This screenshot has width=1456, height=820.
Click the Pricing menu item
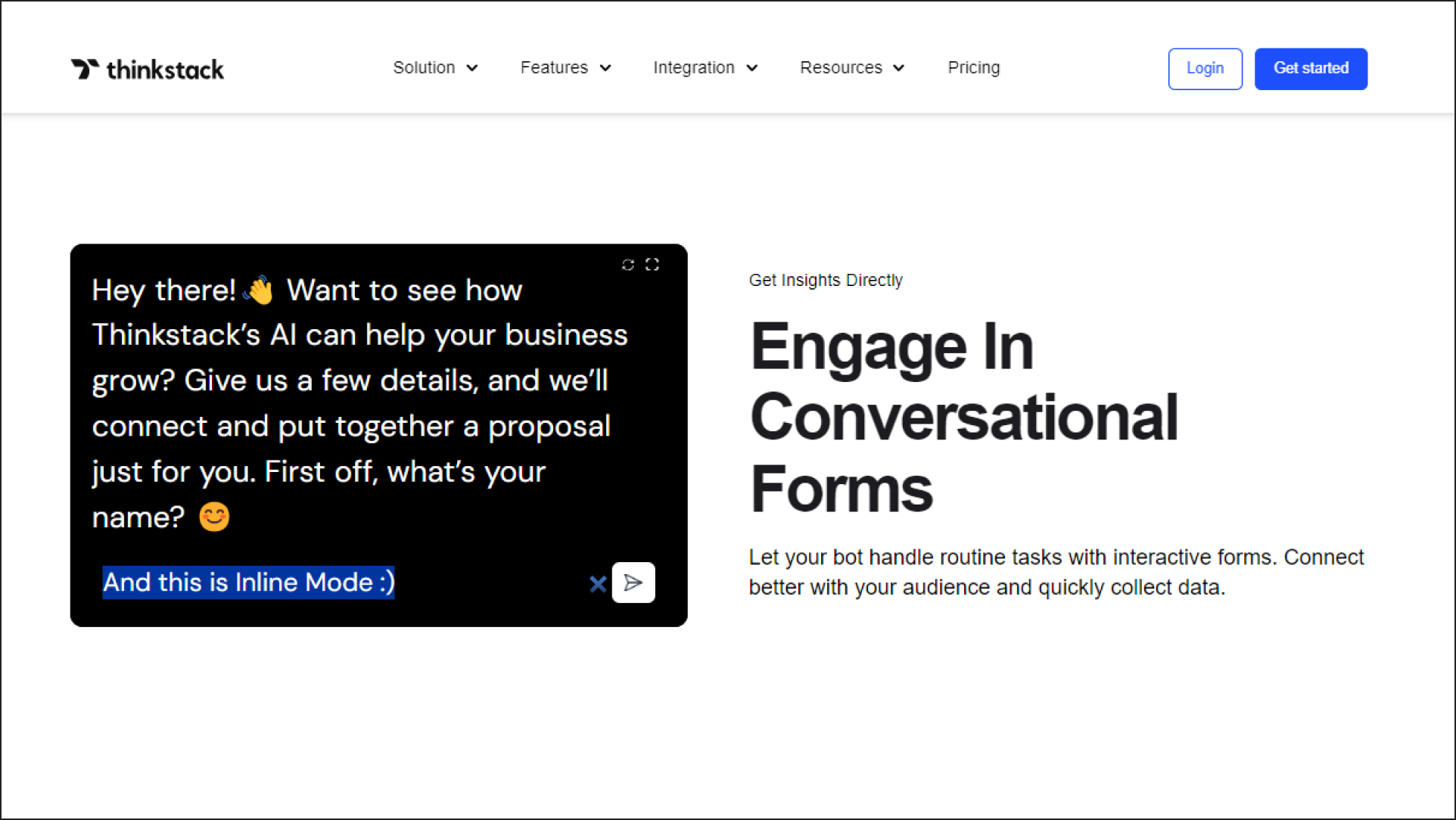coord(974,67)
